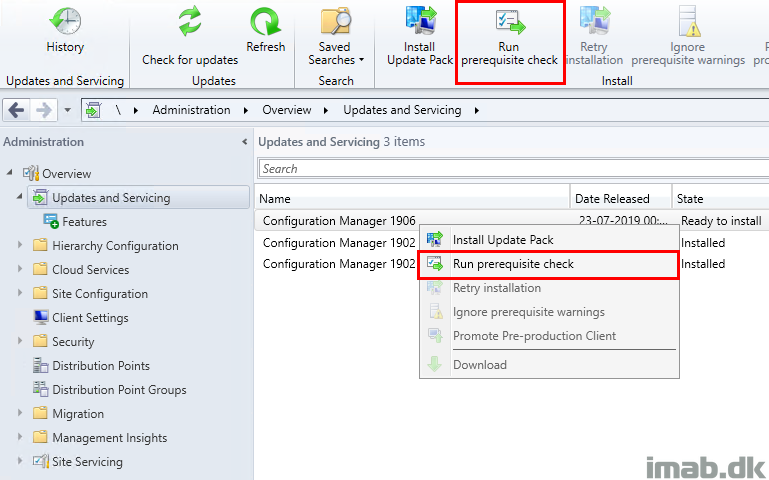Click the Search input field
Screen dimensions: 769x480
(x=510, y=169)
